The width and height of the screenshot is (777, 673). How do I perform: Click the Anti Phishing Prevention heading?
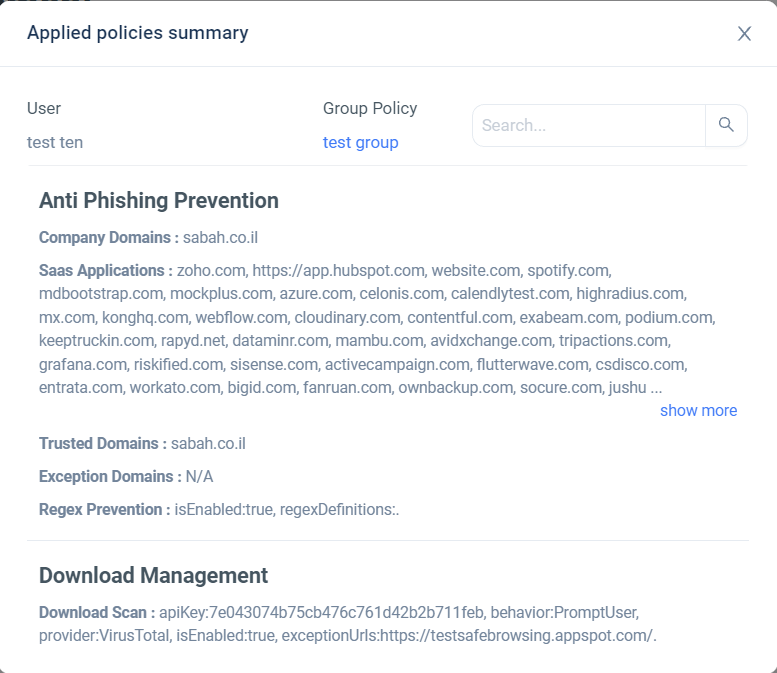(159, 201)
